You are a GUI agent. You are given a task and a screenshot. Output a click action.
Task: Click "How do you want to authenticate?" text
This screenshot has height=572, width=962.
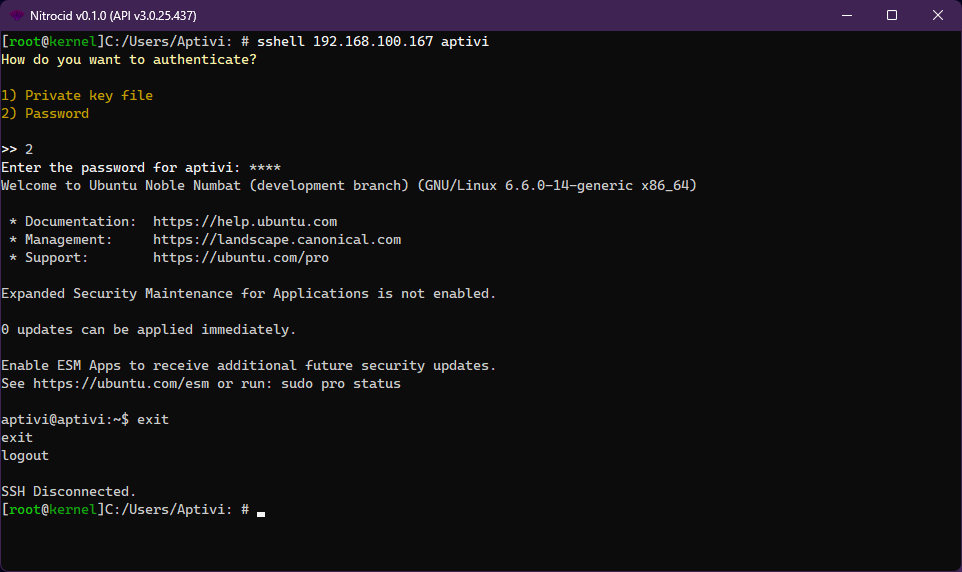point(128,60)
